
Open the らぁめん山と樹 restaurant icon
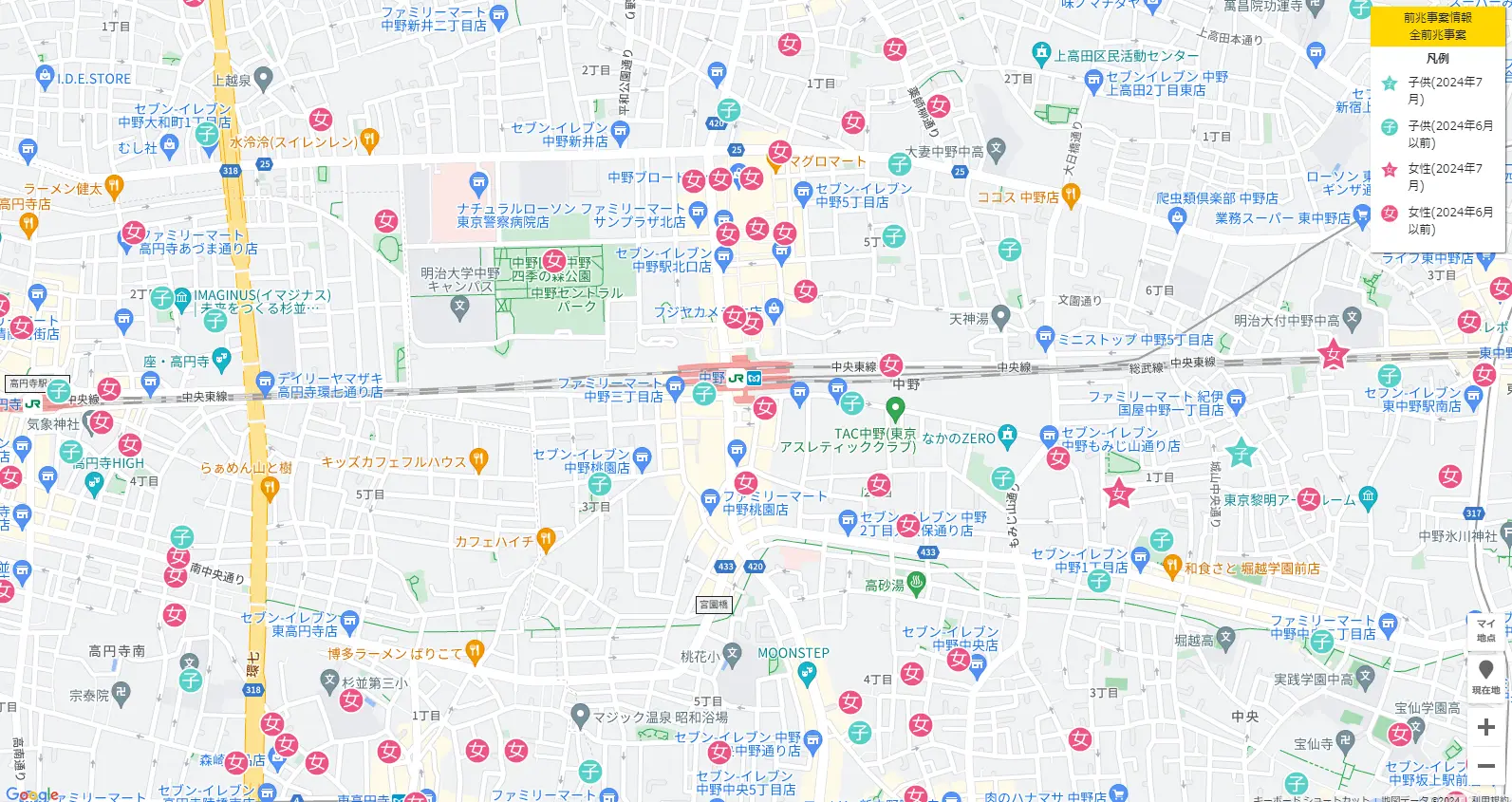coord(270,489)
